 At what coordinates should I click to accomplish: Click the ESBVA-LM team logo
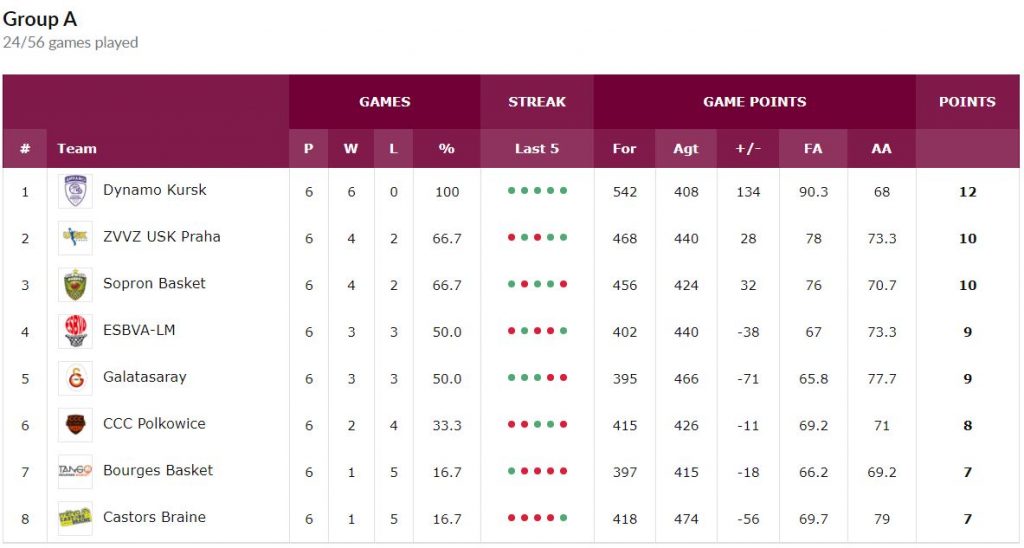point(75,331)
